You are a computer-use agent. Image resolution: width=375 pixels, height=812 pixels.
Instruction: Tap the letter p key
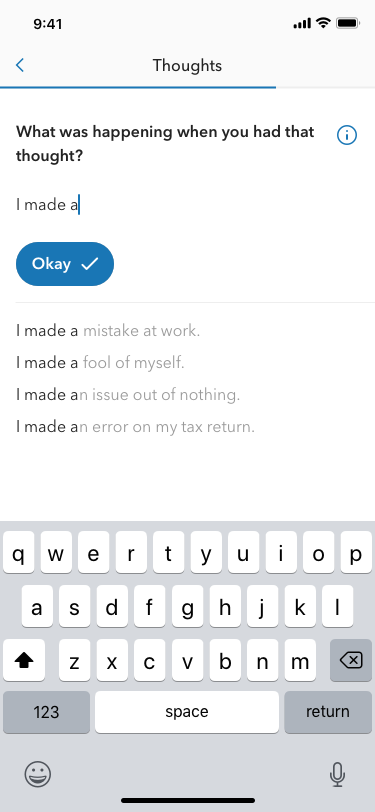[x=356, y=552]
